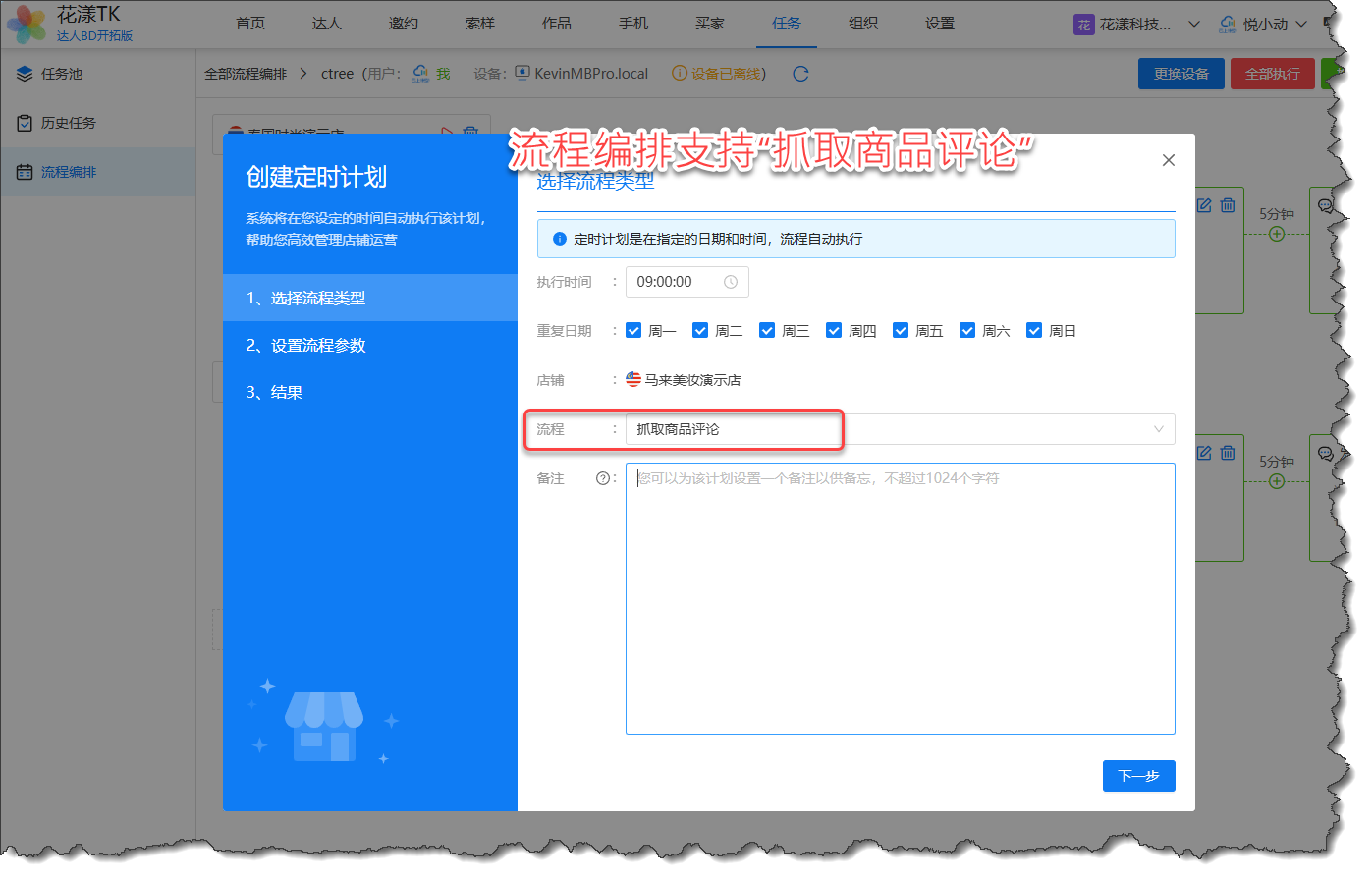Viewport: 1372px width, 882px height.
Task: Go to the 达人 top menu
Action: [326, 24]
